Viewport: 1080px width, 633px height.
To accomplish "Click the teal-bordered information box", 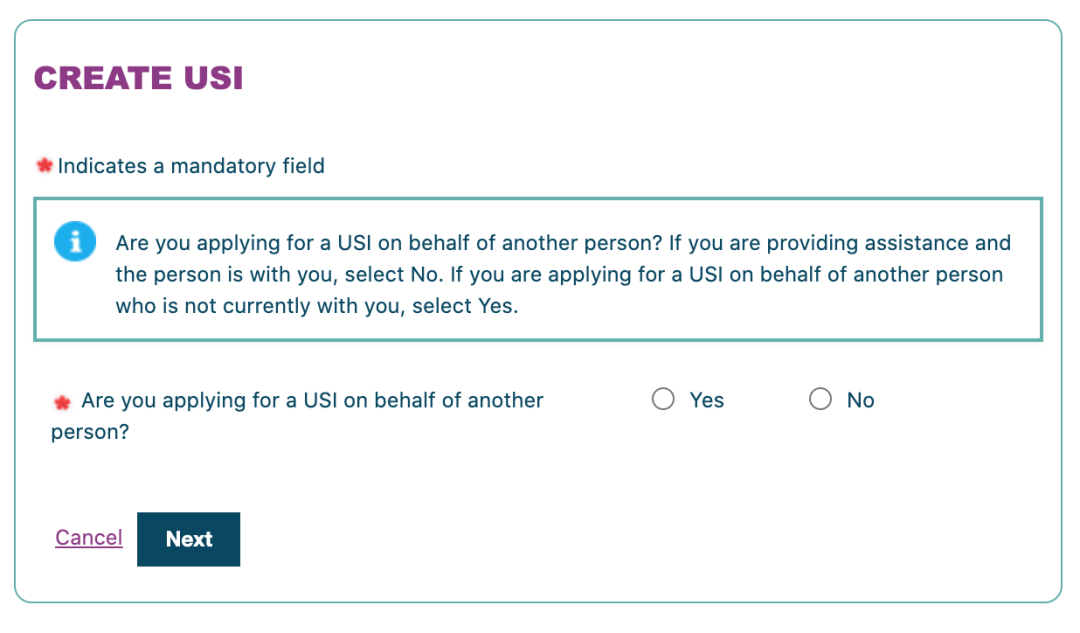I will [x=538, y=269].
